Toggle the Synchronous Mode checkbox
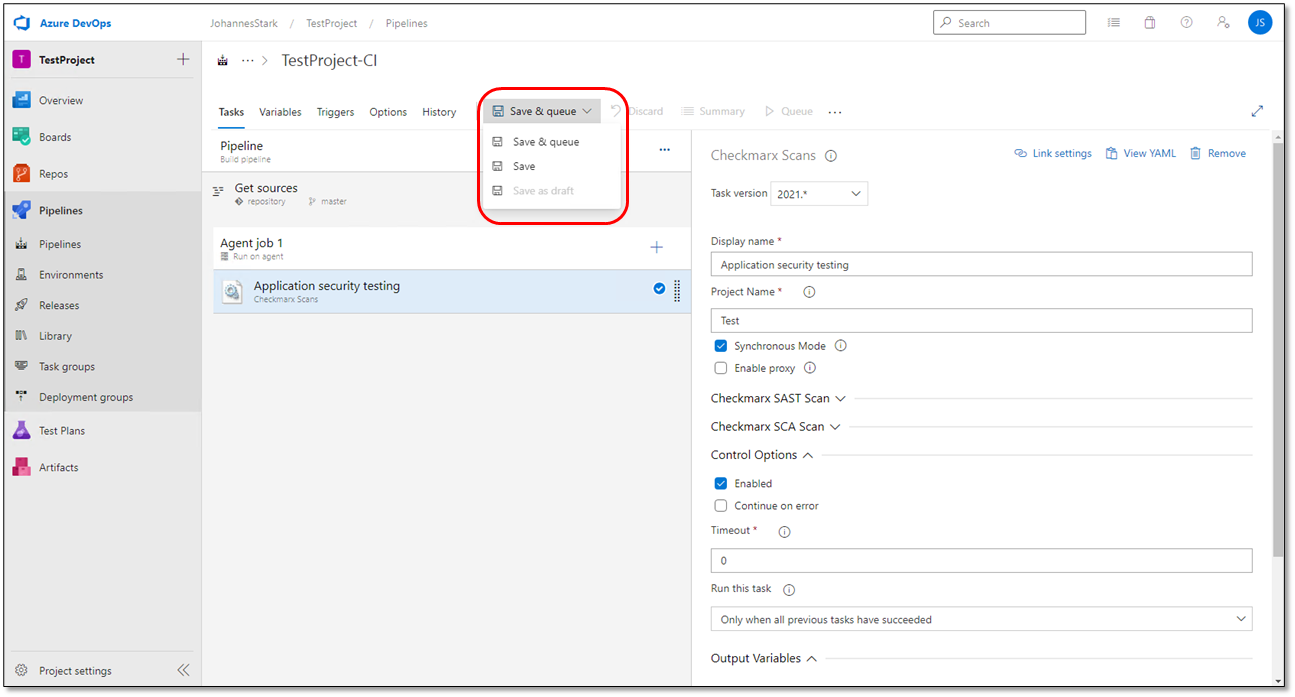Screen dimensions: 1295x697 [x=721, y=346]
